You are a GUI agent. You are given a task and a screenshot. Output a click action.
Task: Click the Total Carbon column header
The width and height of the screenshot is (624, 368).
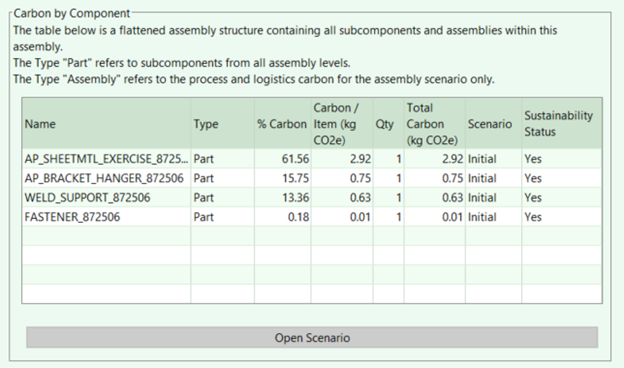[435, 124]
